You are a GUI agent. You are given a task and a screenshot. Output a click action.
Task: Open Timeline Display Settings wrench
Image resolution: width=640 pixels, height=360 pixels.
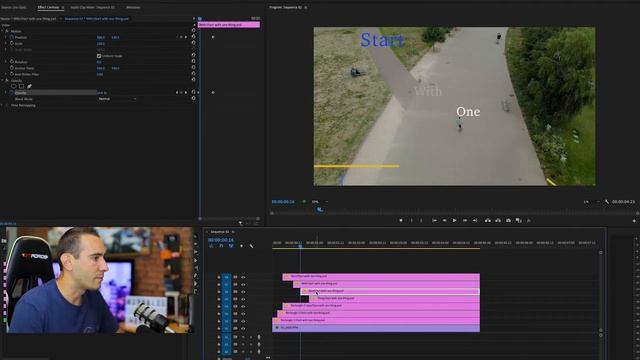251,246
